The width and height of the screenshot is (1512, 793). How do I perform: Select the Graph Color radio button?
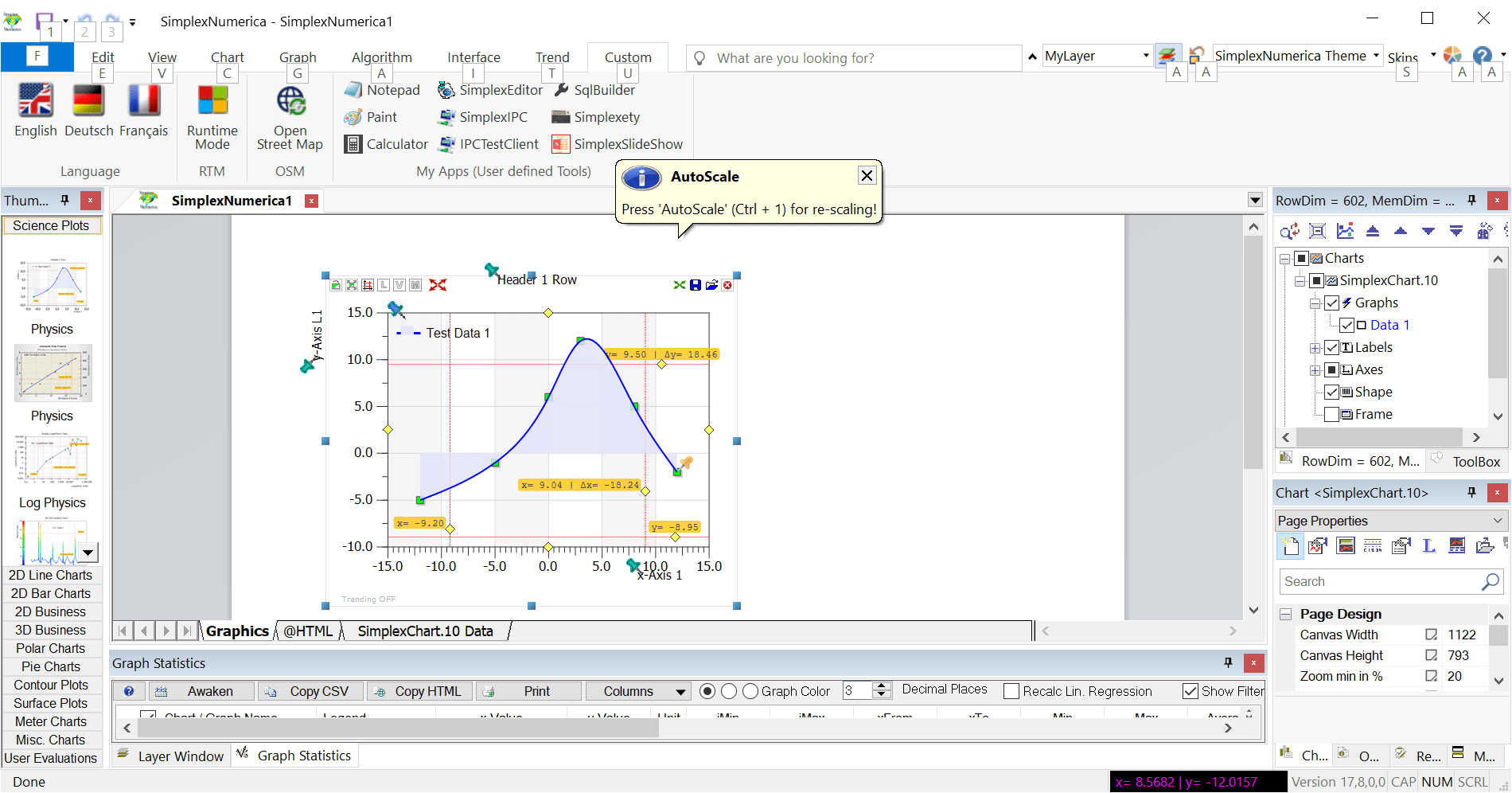pos(750,691)
